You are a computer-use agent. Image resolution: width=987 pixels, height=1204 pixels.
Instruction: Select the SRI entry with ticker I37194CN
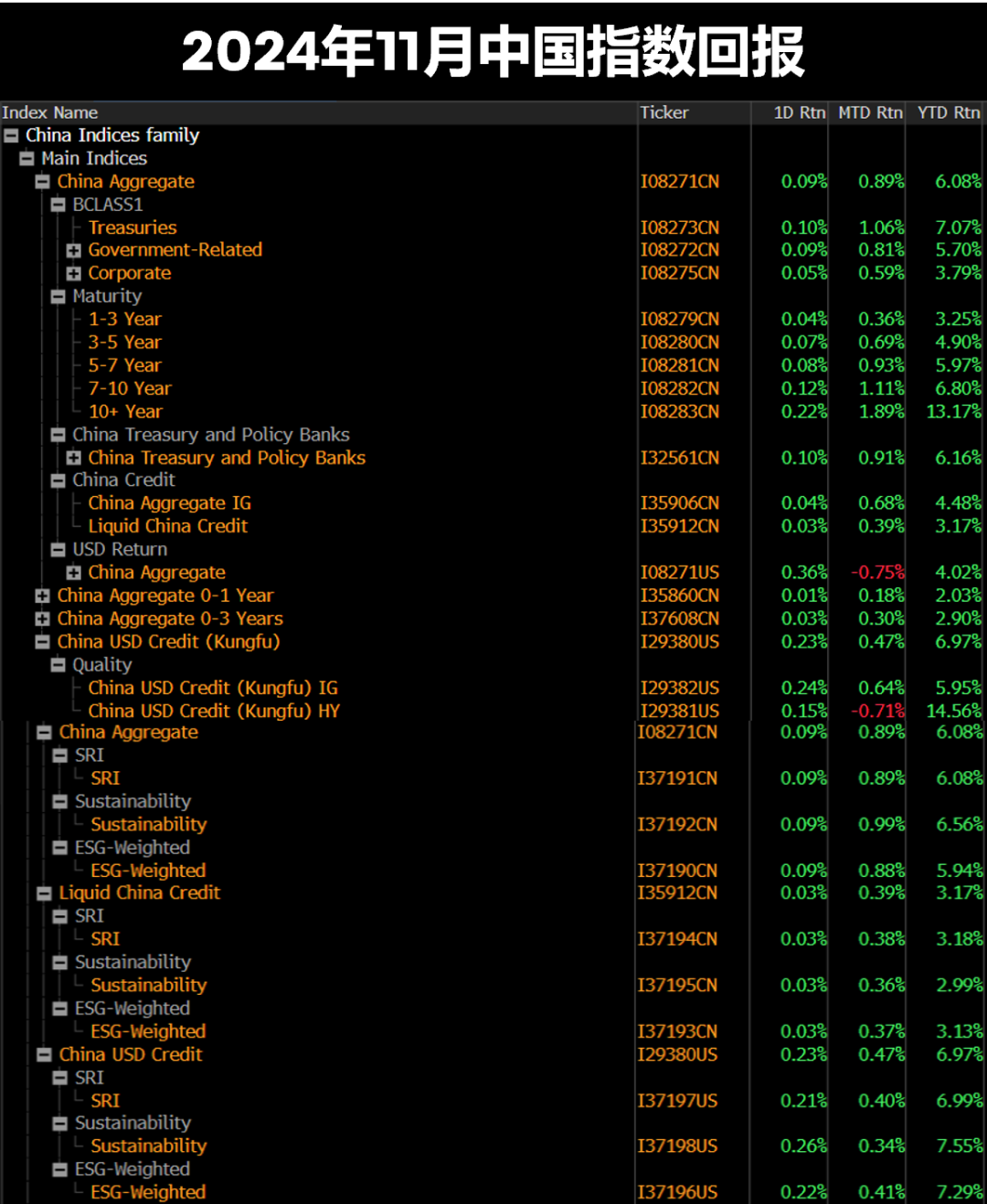click(x=105, y=939)
